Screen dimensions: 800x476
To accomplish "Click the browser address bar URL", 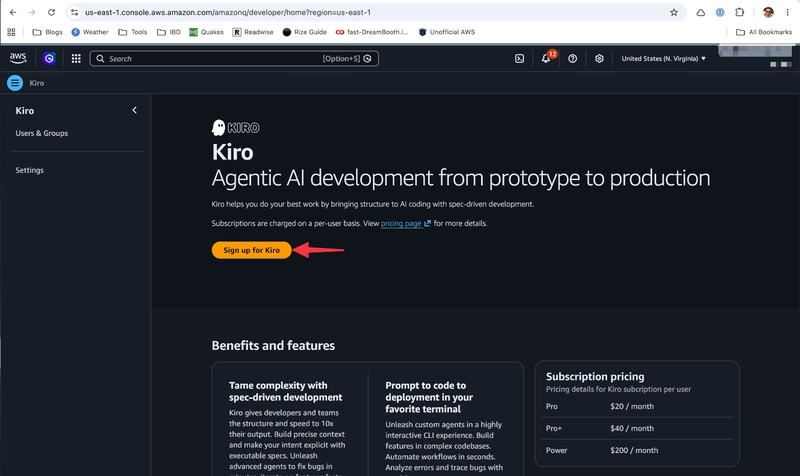I will tap(228, 12).
